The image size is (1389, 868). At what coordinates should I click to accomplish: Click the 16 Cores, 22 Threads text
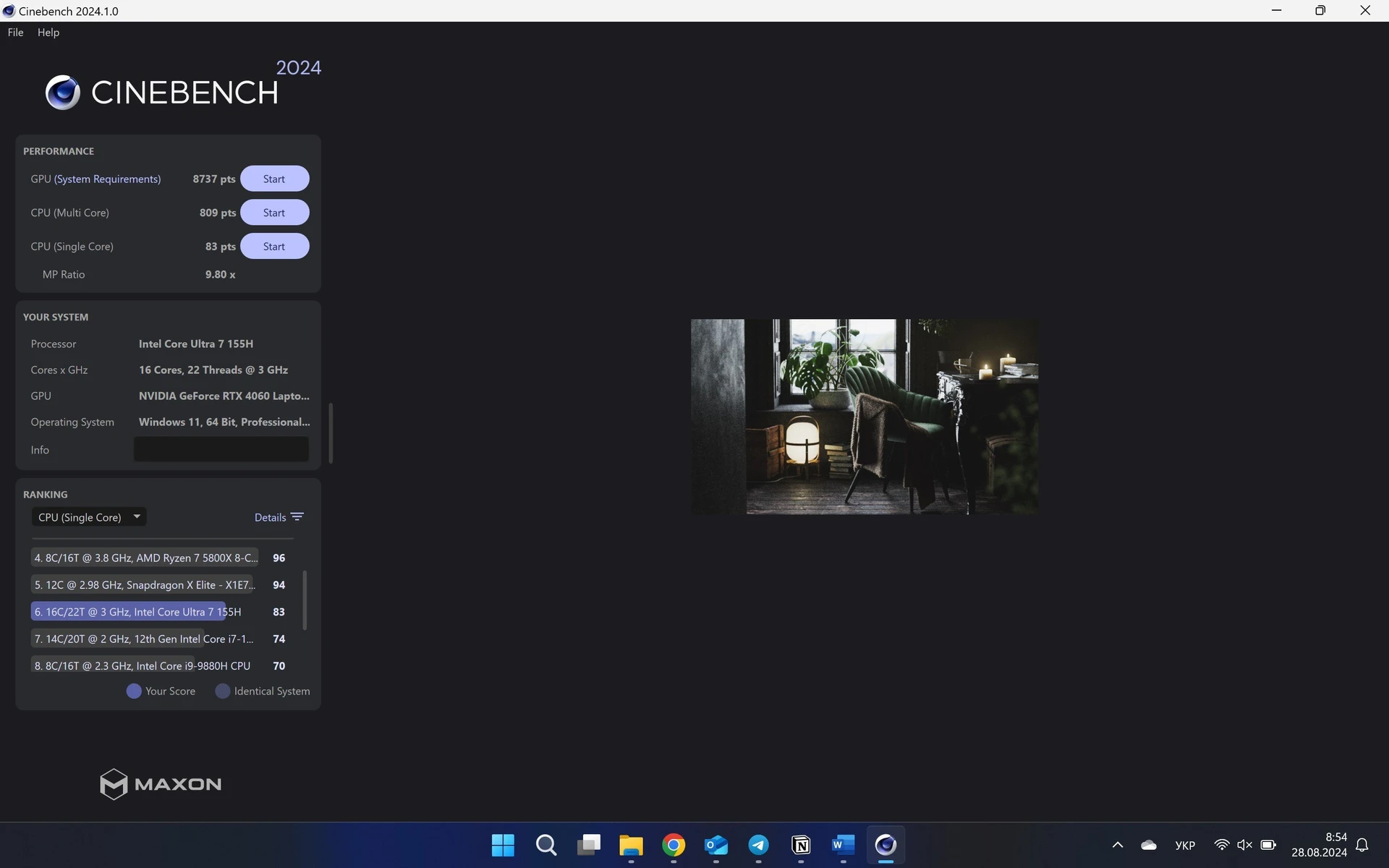pos(213,370)
